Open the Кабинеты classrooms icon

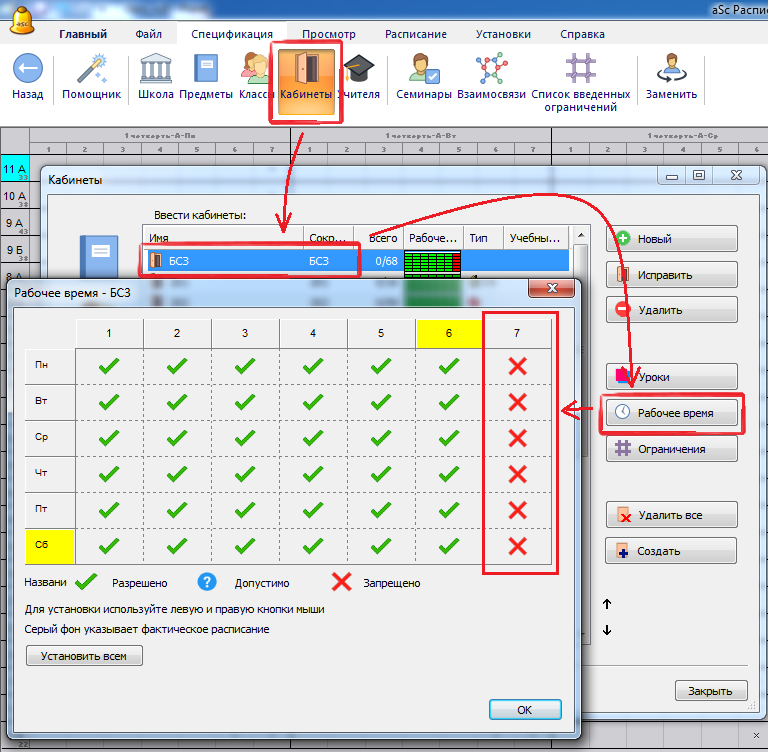coord(306,72)
